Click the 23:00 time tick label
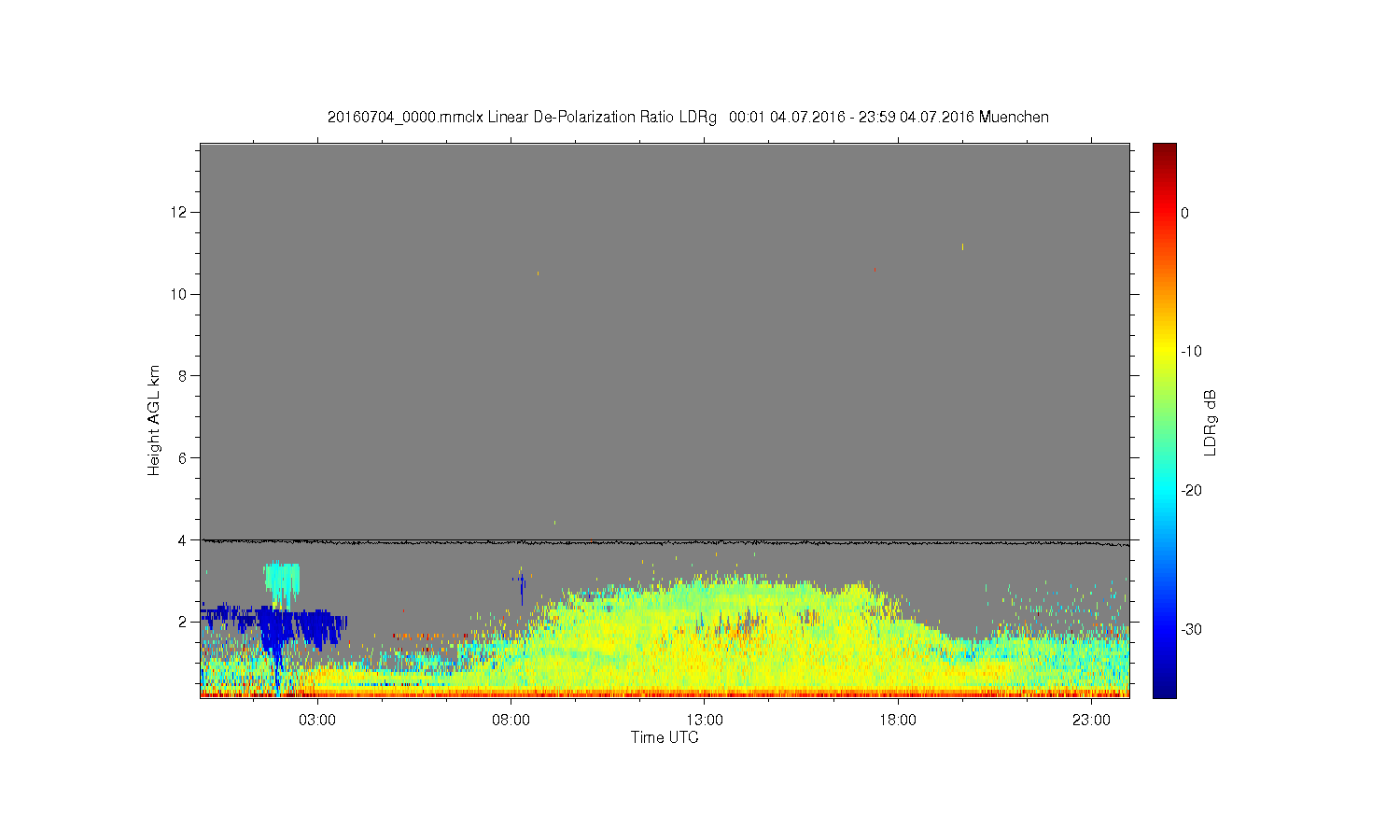1400x840 pixels. click(1091, 721)
